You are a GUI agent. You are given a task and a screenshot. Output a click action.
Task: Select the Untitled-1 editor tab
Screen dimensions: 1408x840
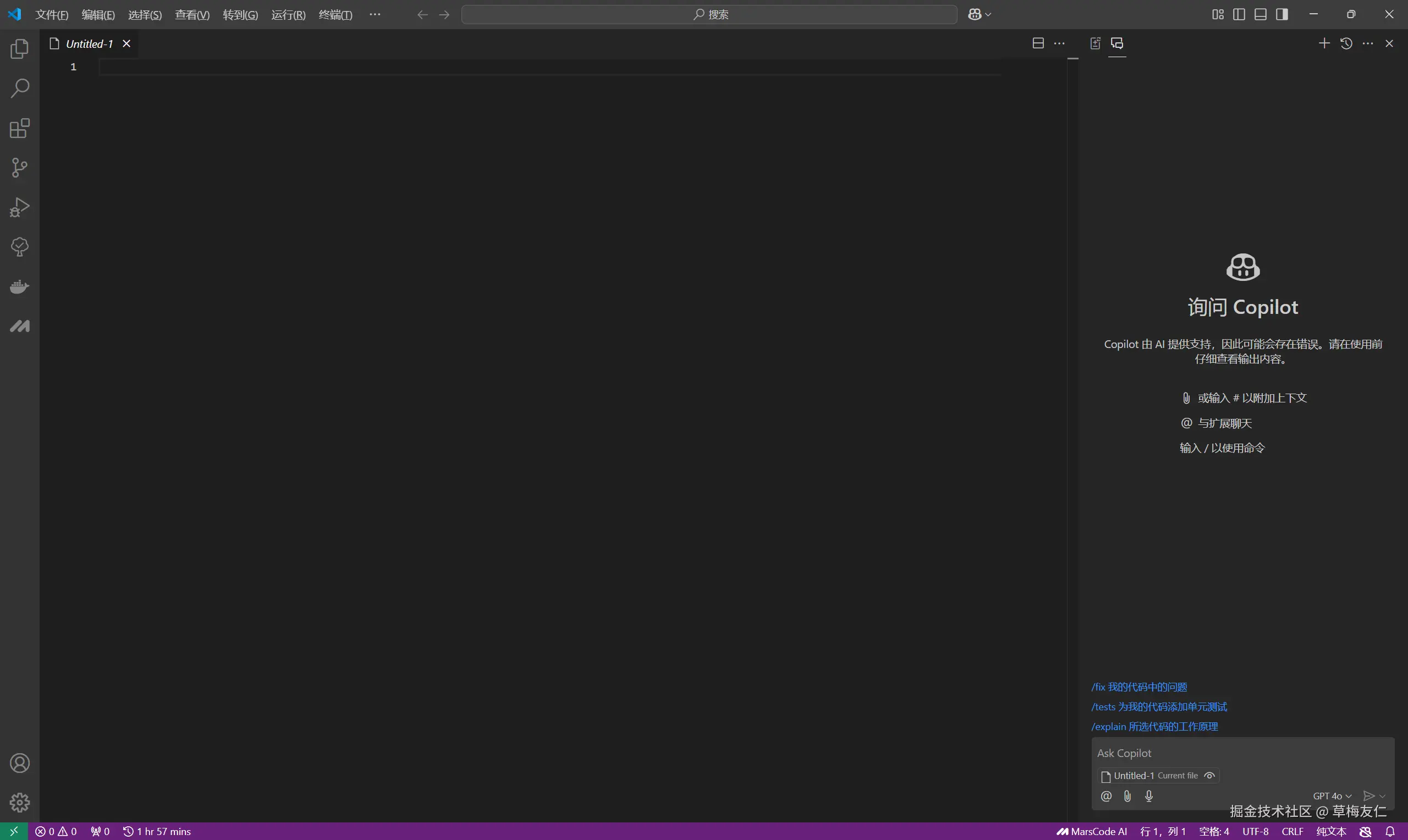[89, 44]
